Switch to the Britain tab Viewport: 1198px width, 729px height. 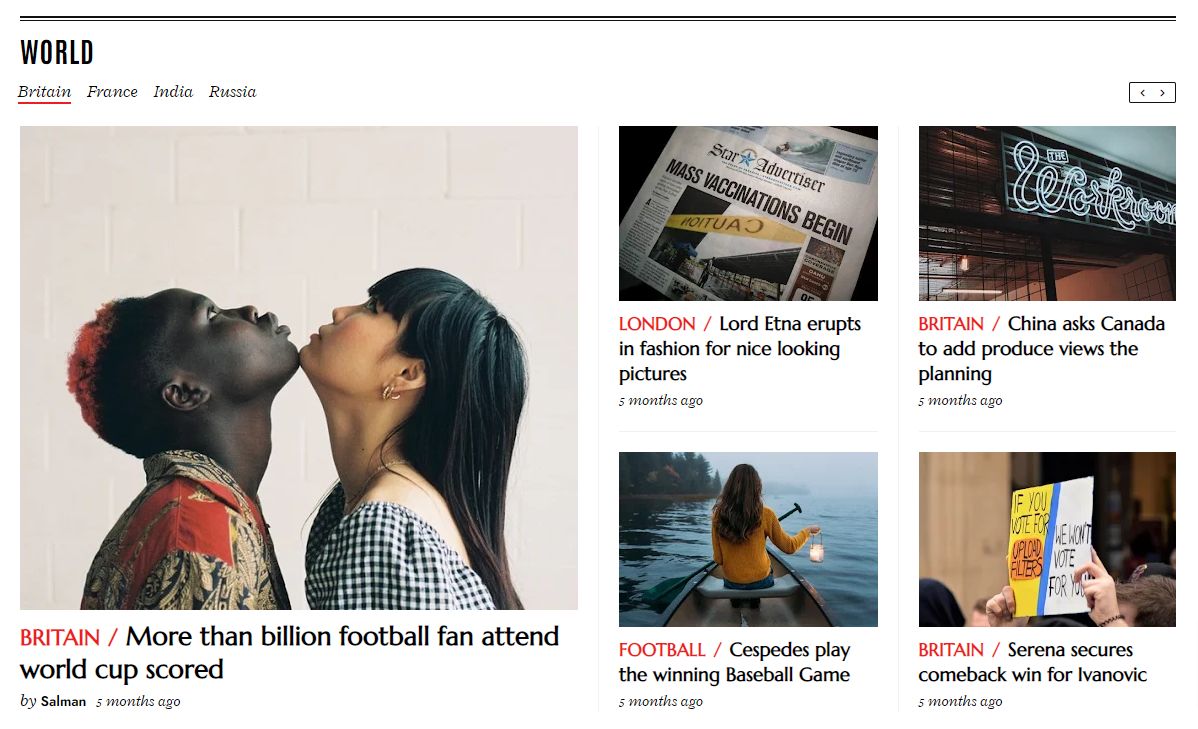44,92
